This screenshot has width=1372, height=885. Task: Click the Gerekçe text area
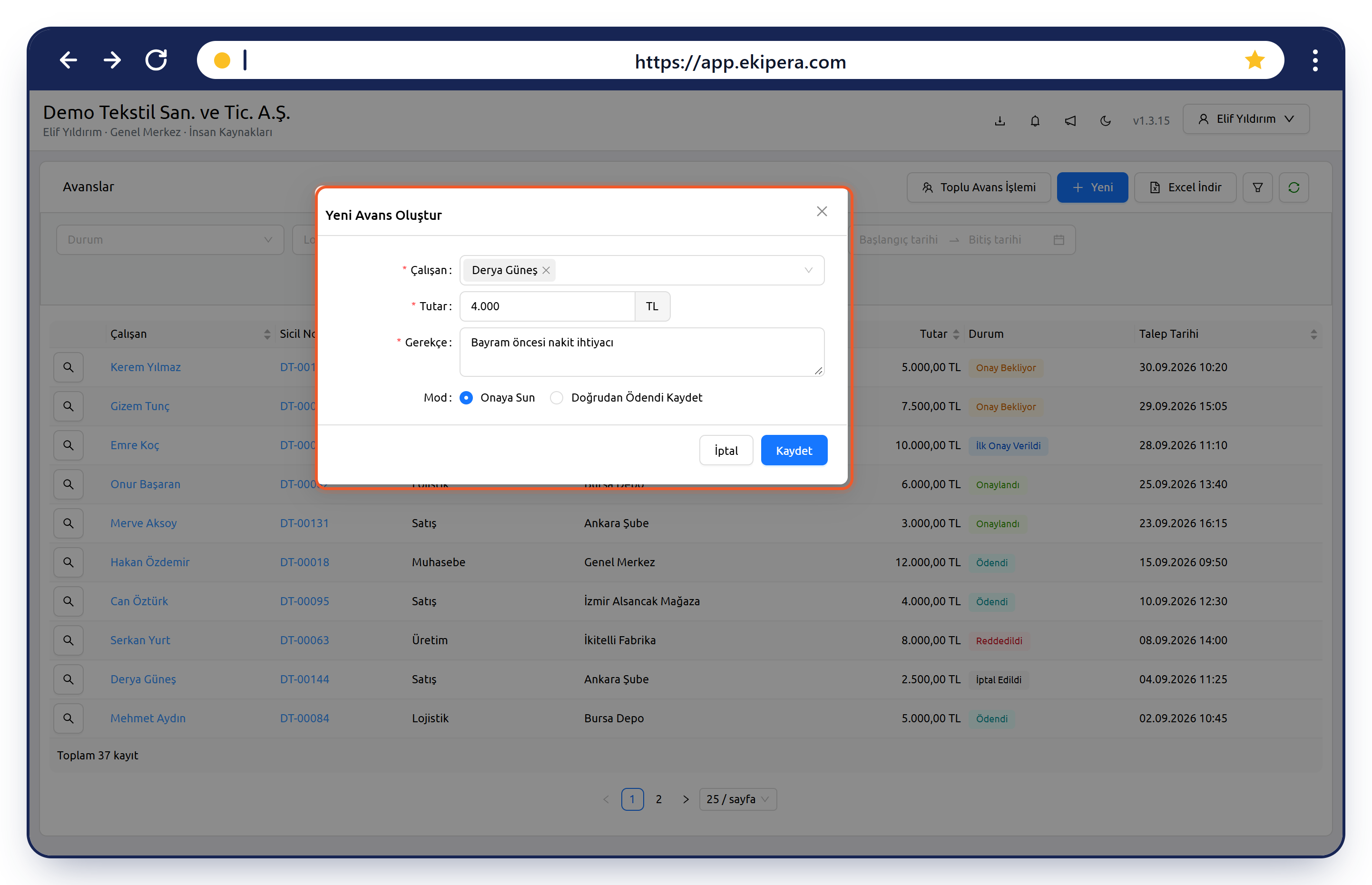coord(642,352)
